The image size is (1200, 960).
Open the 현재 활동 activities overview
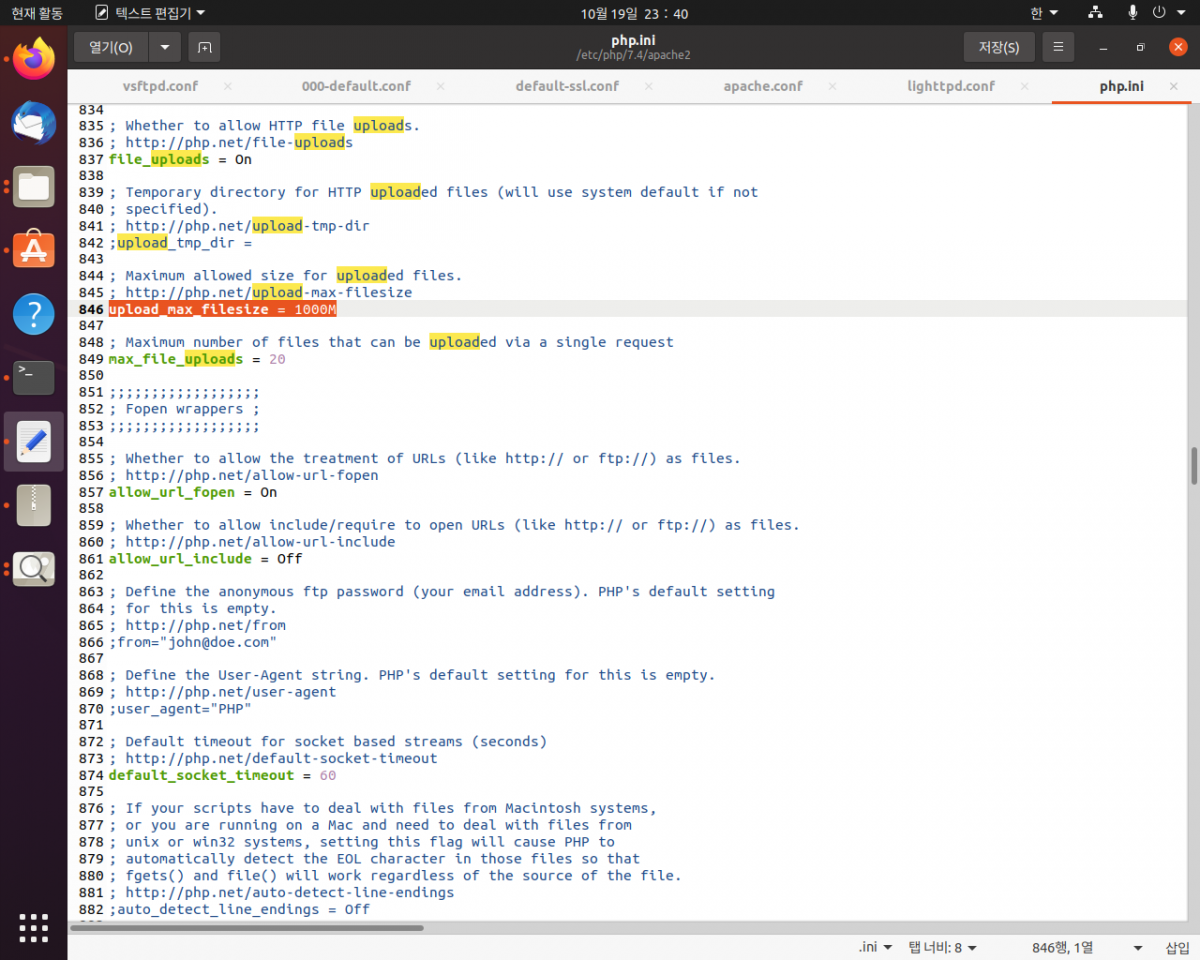37,13
